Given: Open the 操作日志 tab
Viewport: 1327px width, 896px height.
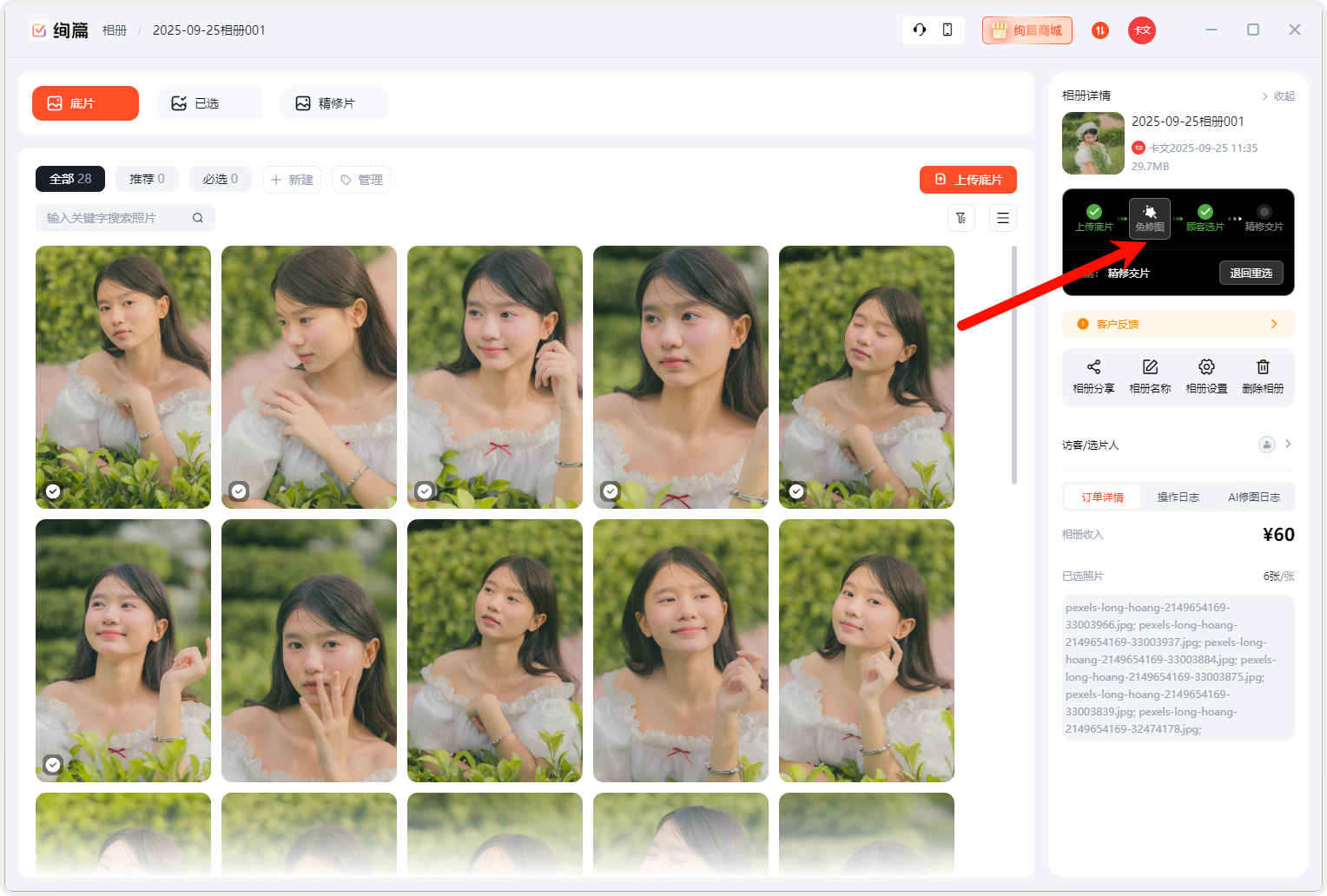Looking at the screenshot, I should coord(1178,497).
